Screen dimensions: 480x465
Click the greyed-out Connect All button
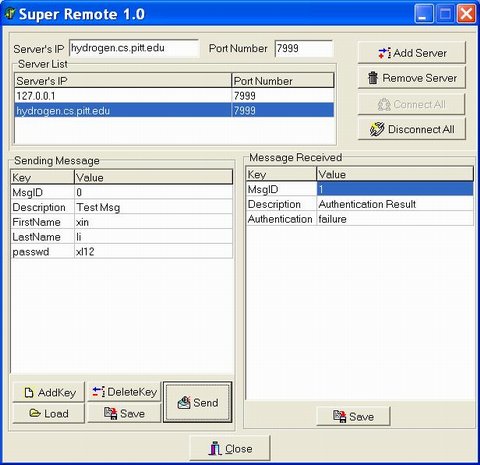click(x=411, y=104)
